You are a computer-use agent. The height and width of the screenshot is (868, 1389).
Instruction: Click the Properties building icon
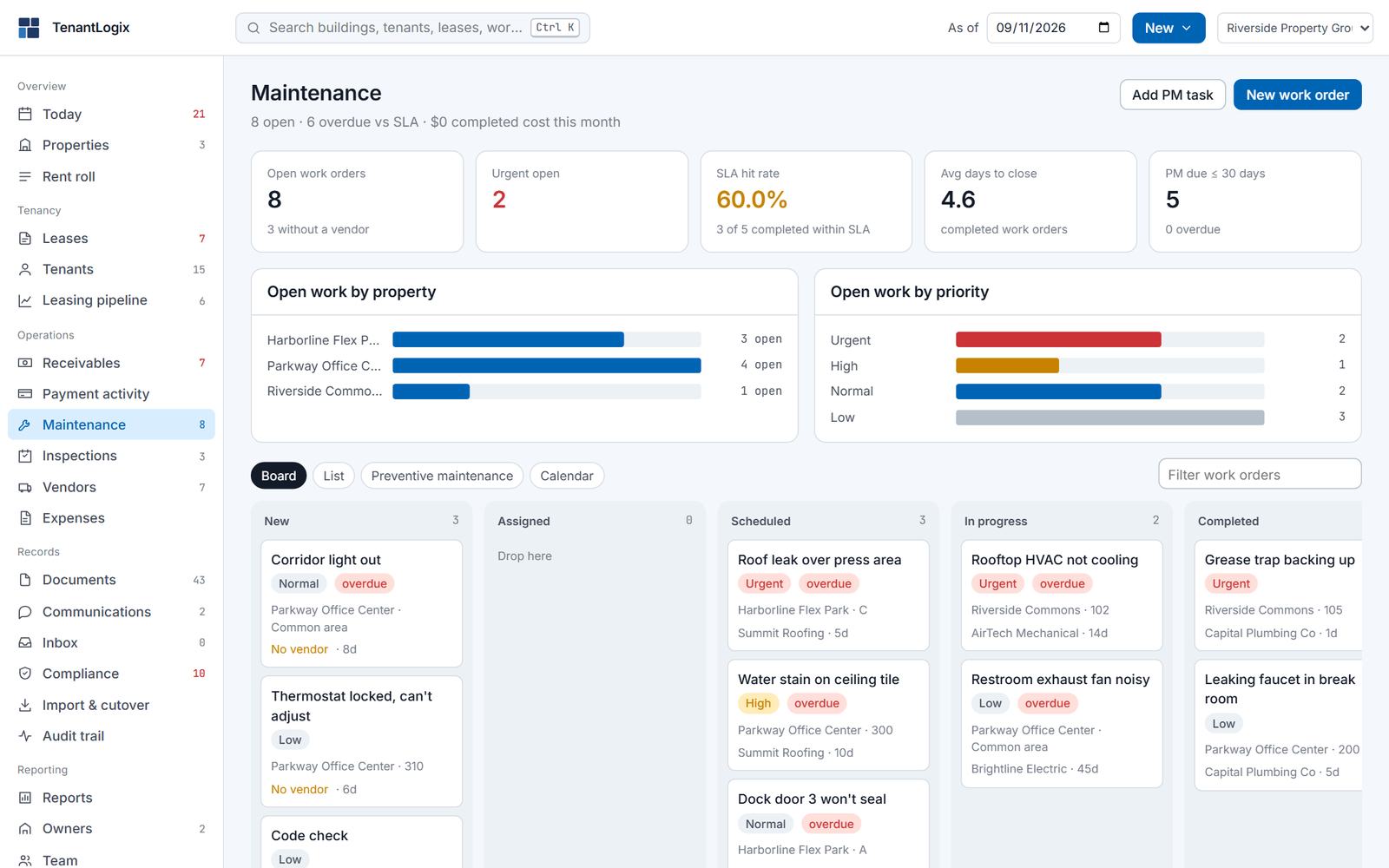coord(25,145)
